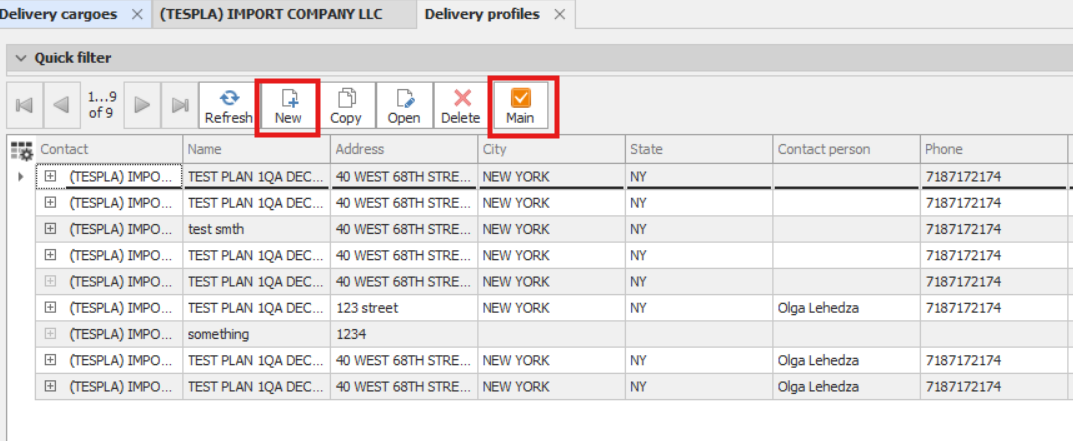Expand the first TESPLA row

(x=50, y=176)
